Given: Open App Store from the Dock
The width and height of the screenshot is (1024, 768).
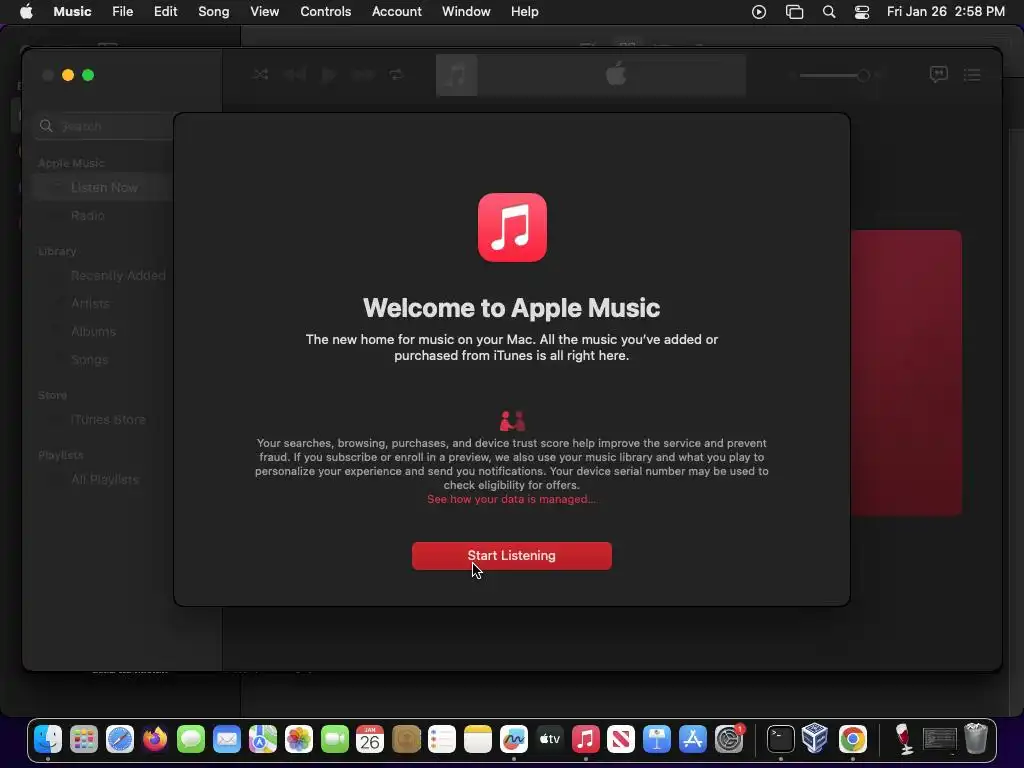Looking at the screenshot, I should (x=692, y=739).
